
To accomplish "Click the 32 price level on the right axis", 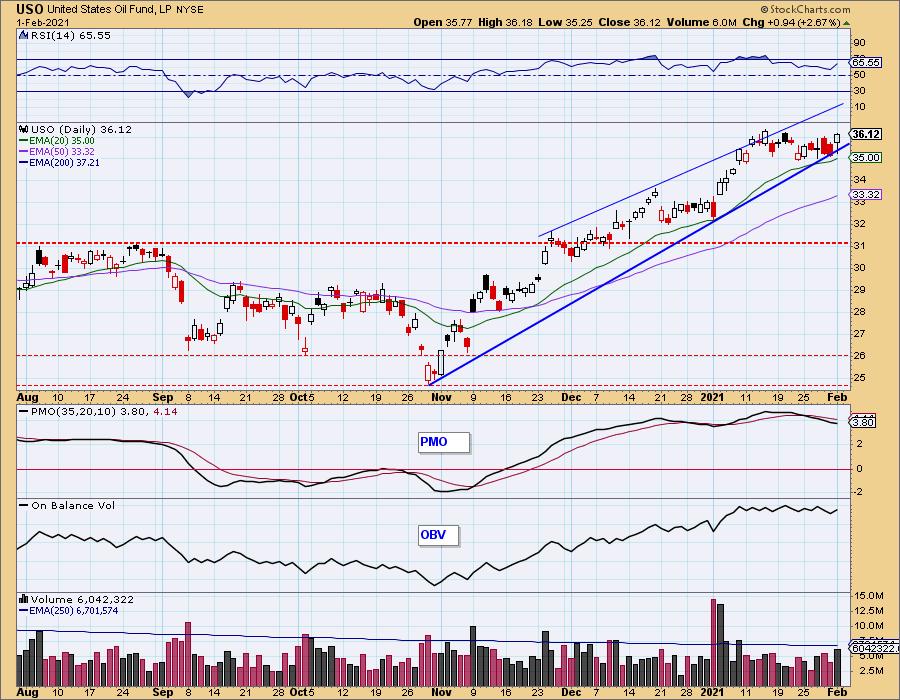I will [860, 224].
